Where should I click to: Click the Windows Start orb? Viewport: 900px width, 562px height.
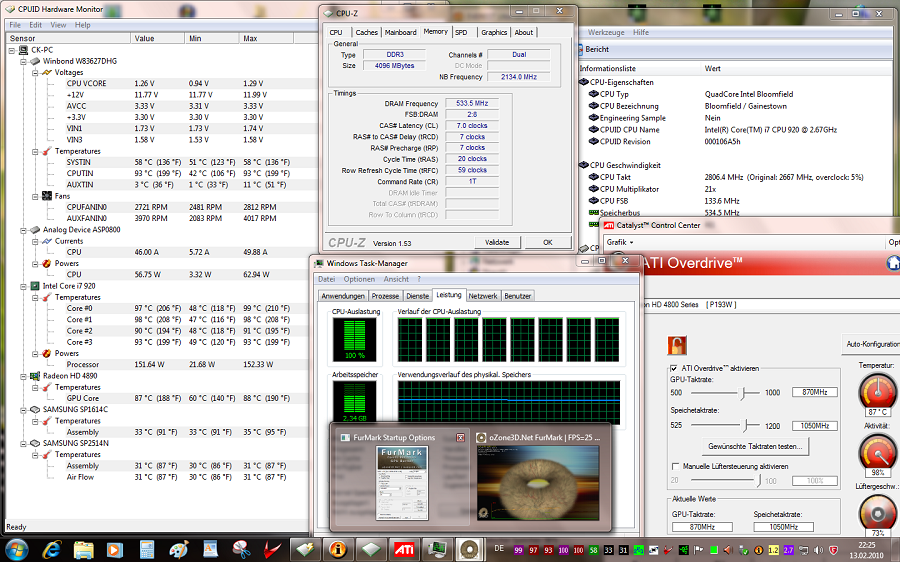click(x=17, y=550)
